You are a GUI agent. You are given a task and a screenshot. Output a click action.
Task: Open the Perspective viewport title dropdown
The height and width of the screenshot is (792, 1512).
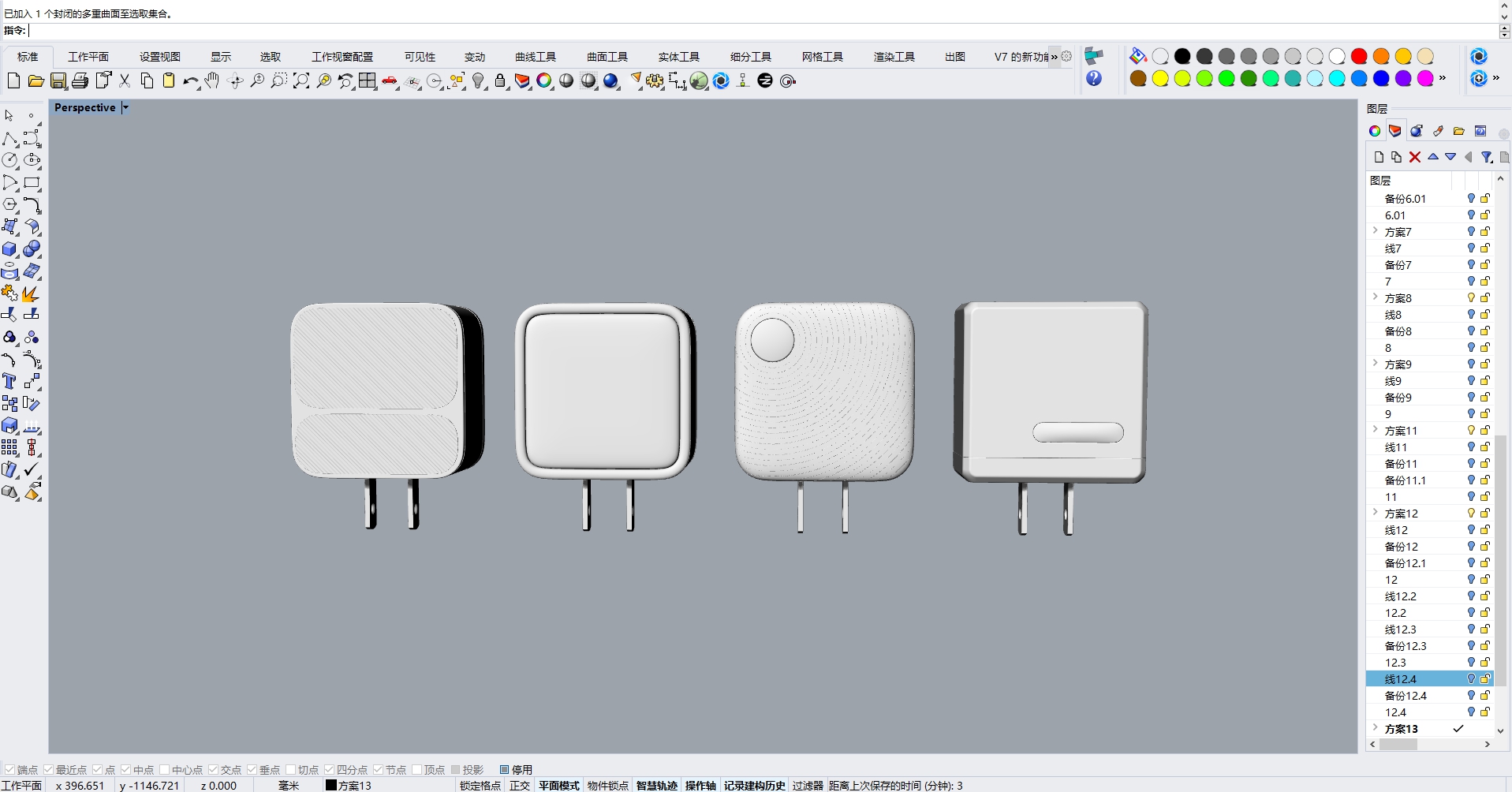125,107
